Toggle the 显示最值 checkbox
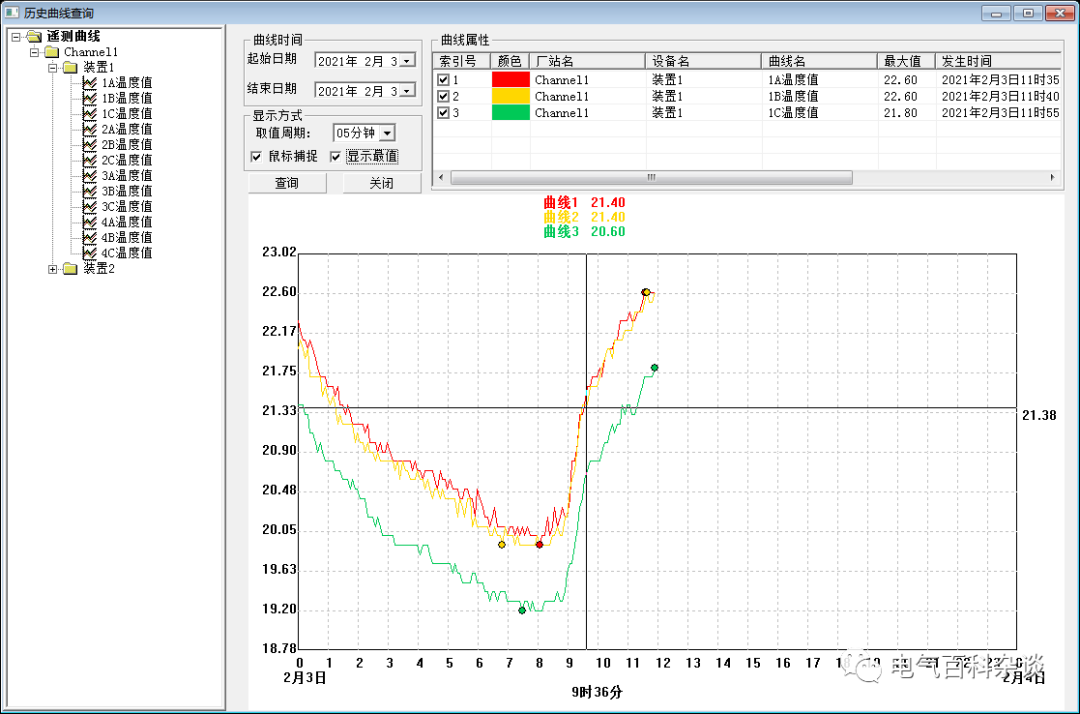 coord(335,157)
